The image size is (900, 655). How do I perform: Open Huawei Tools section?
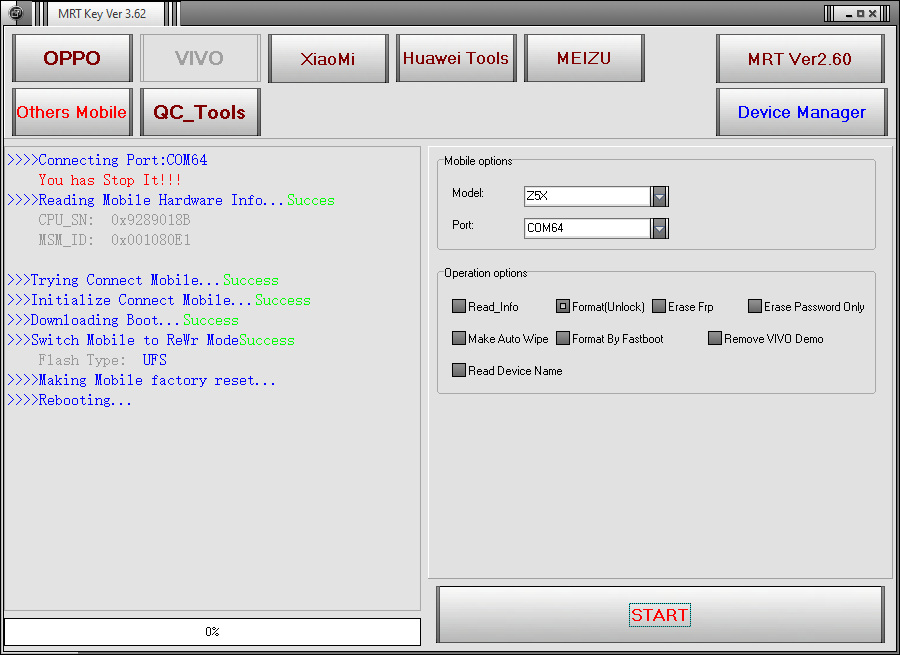[456, 58]
